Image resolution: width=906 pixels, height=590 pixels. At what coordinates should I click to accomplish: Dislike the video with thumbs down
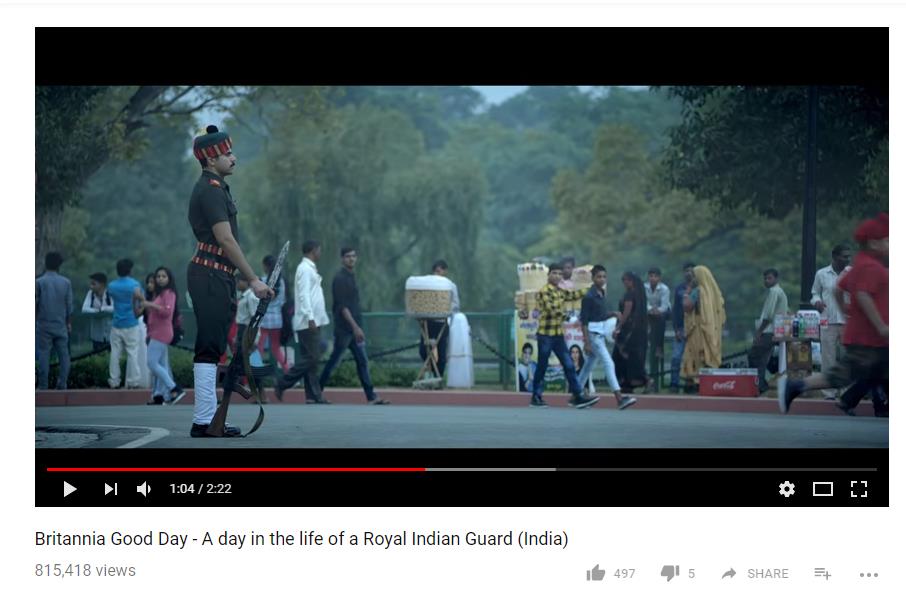(x=670, y=573)
